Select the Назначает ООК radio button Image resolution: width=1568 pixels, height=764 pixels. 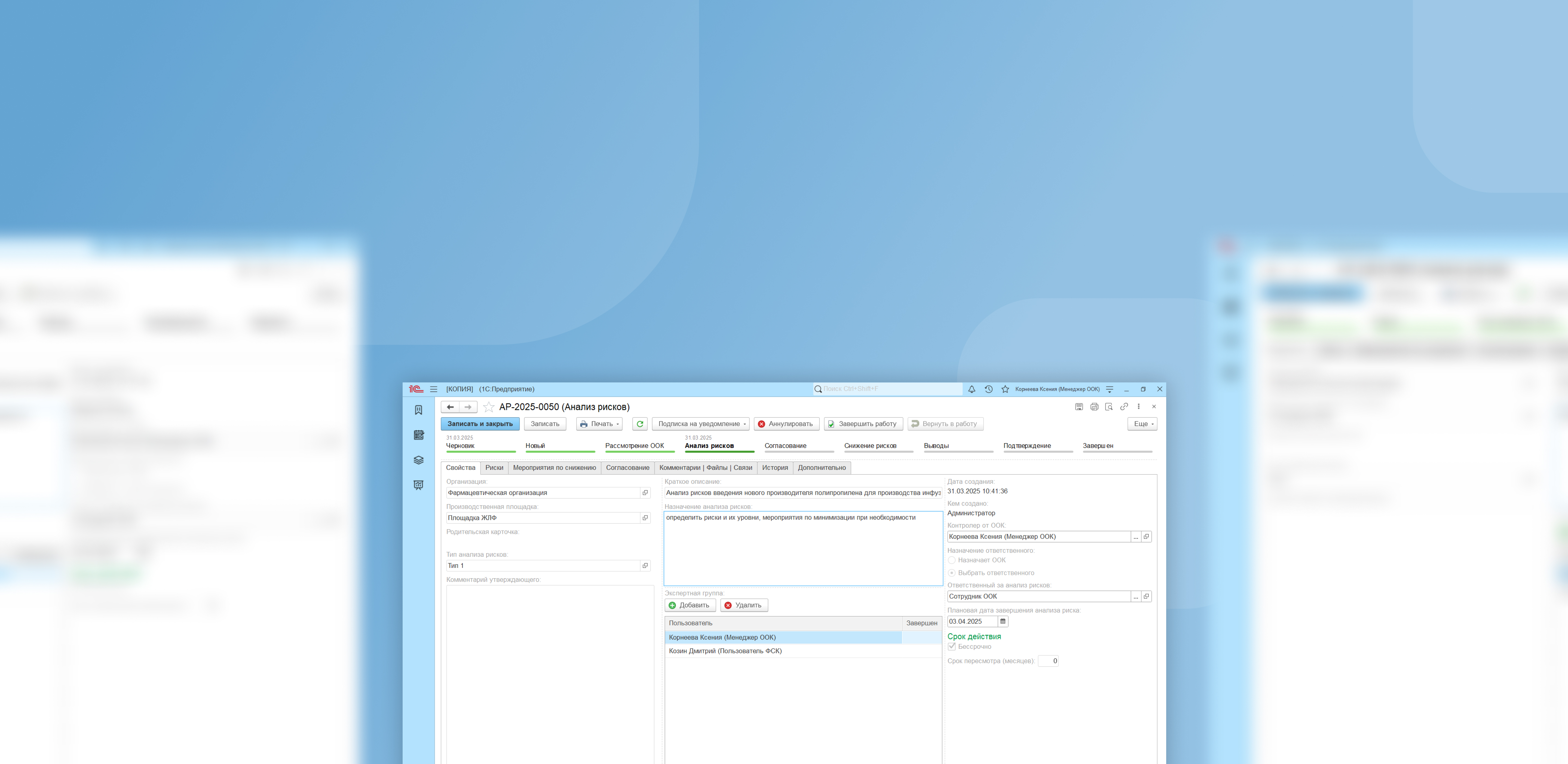pyautogui.click(x=952, y=560)
